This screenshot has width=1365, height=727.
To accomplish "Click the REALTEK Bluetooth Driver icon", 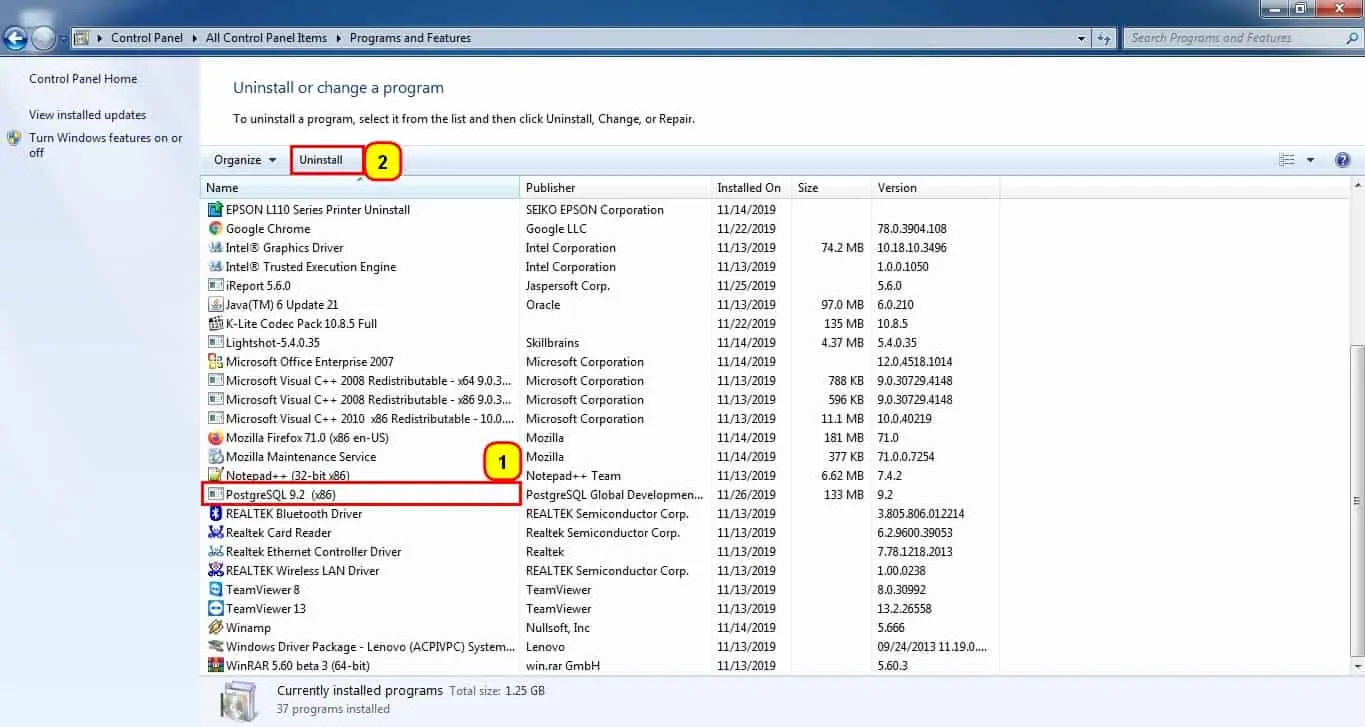I will point(215,514).
